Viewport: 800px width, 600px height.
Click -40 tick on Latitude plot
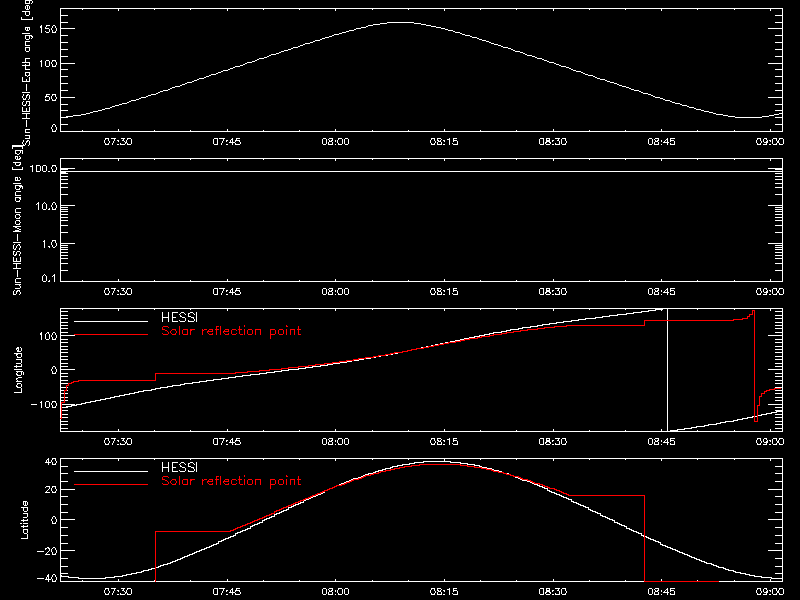[47, 579]
